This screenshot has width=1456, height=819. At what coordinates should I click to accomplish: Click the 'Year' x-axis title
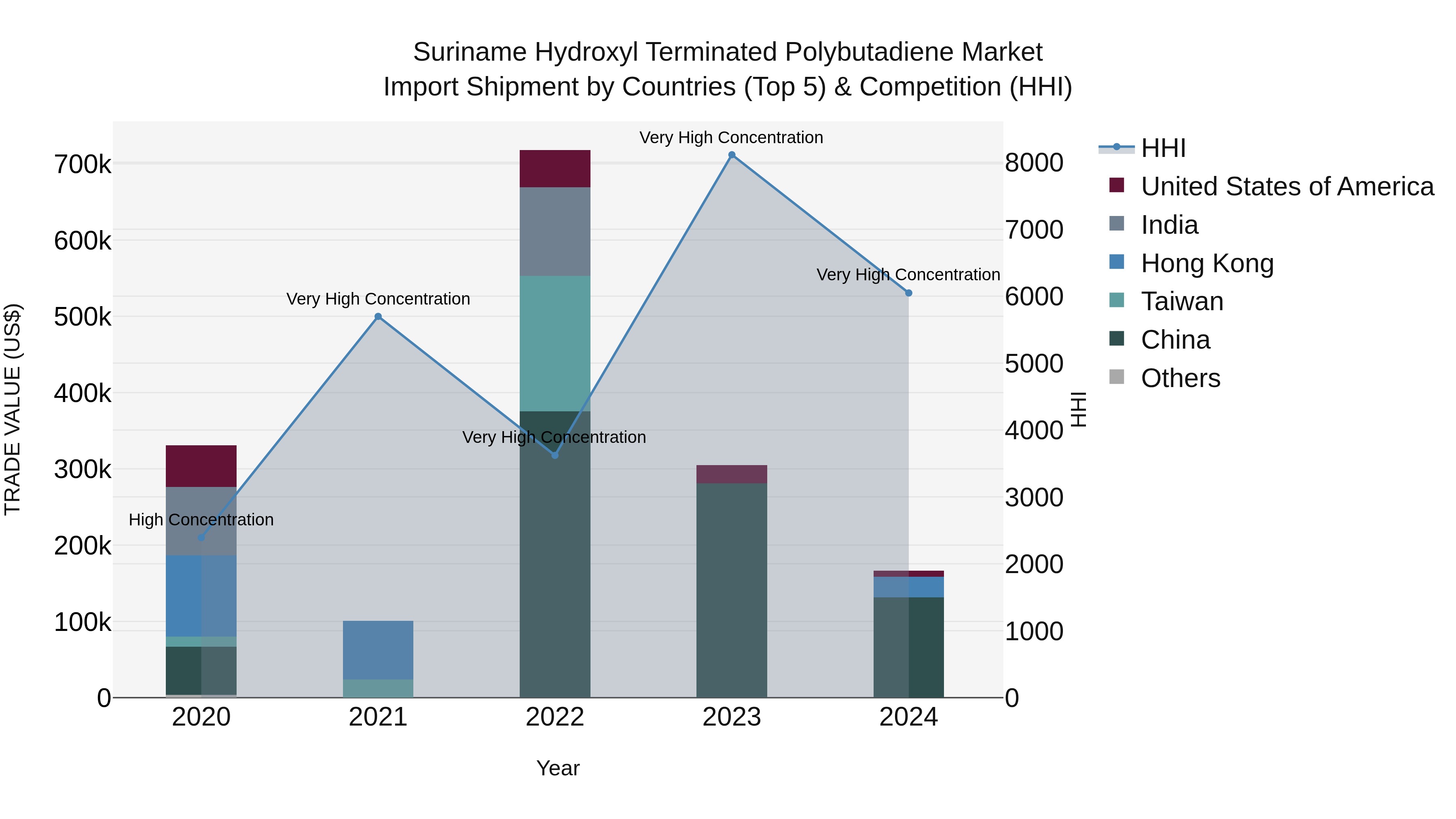click(x=558, y=769)
